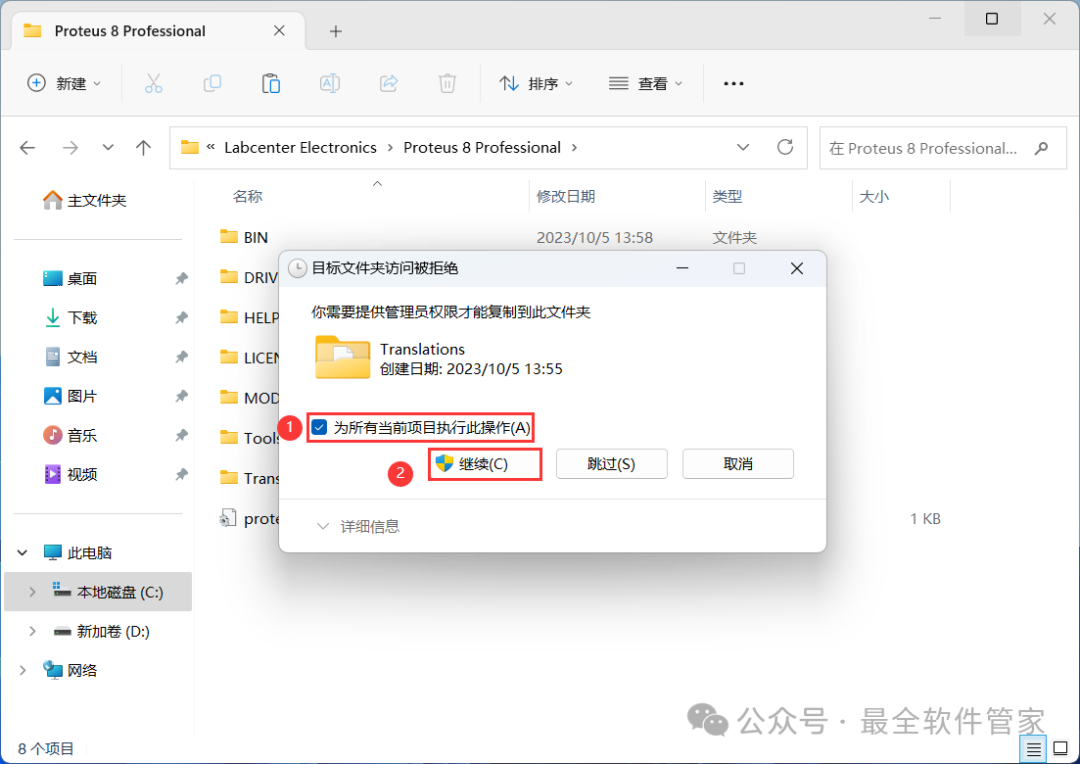Close the access denied dialog
The height and width of the screenshot is (764, 1080).
pyautogui.click(x=797, y=269)
